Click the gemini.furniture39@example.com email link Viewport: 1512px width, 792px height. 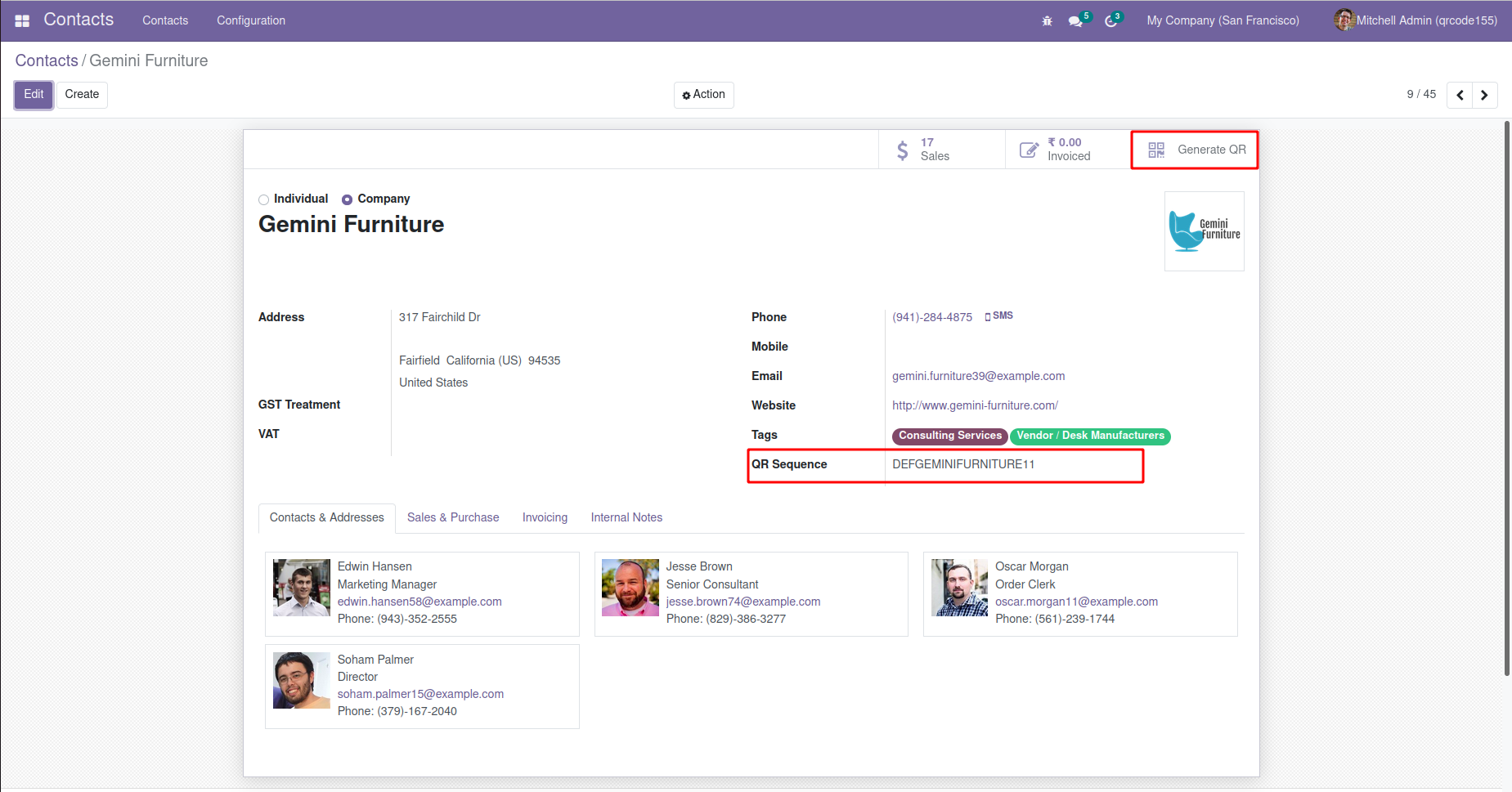[x=978, y=376]
